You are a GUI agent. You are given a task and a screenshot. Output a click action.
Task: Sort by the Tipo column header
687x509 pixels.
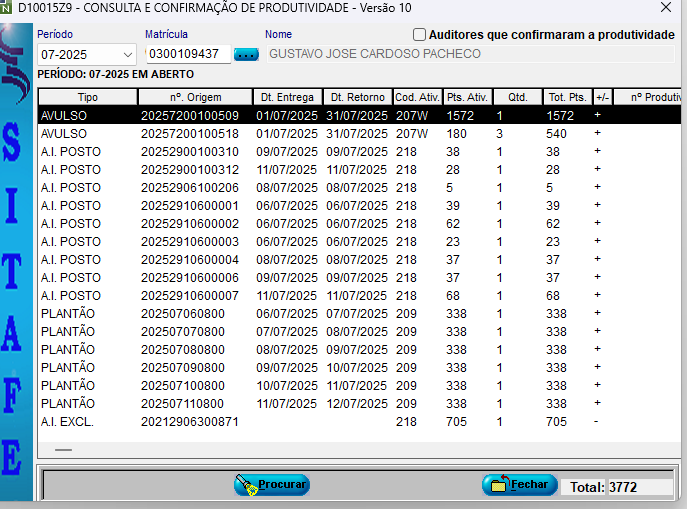tap(88, 97)
